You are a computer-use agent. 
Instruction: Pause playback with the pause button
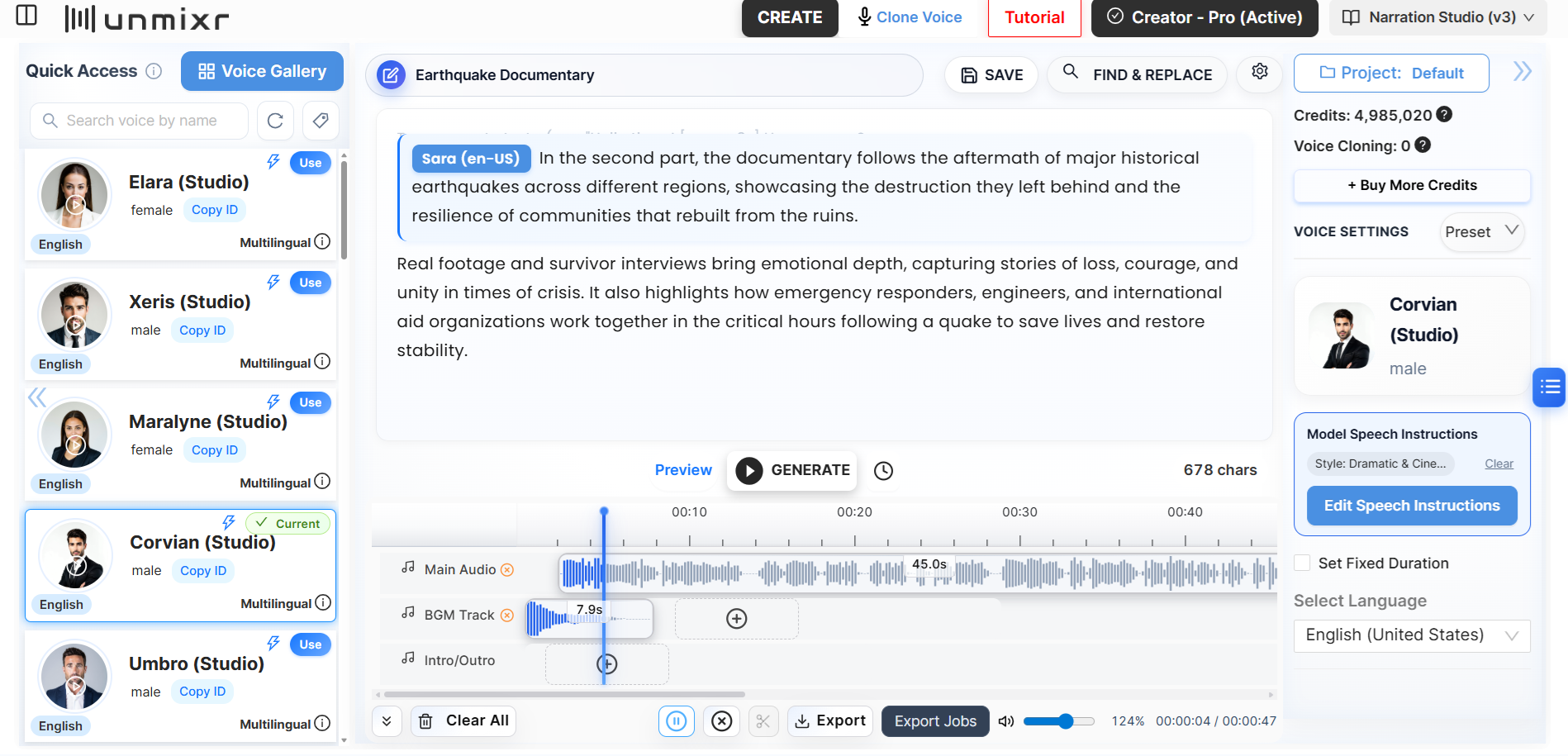click(x=676, y=721)
